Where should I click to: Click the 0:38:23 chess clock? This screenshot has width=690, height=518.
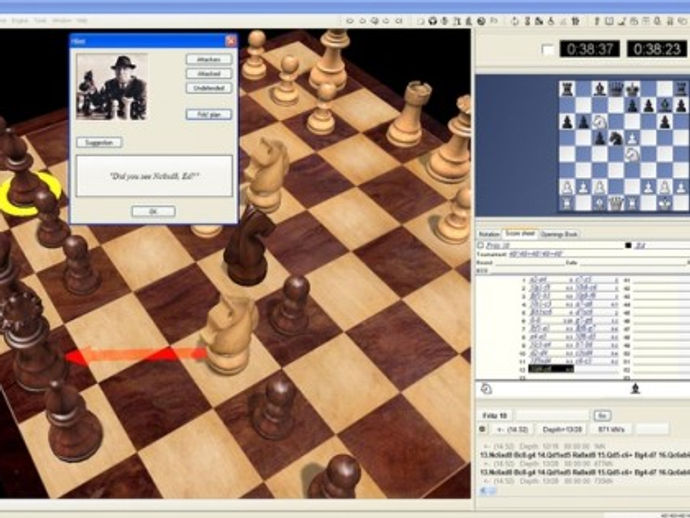coord(657,49)
